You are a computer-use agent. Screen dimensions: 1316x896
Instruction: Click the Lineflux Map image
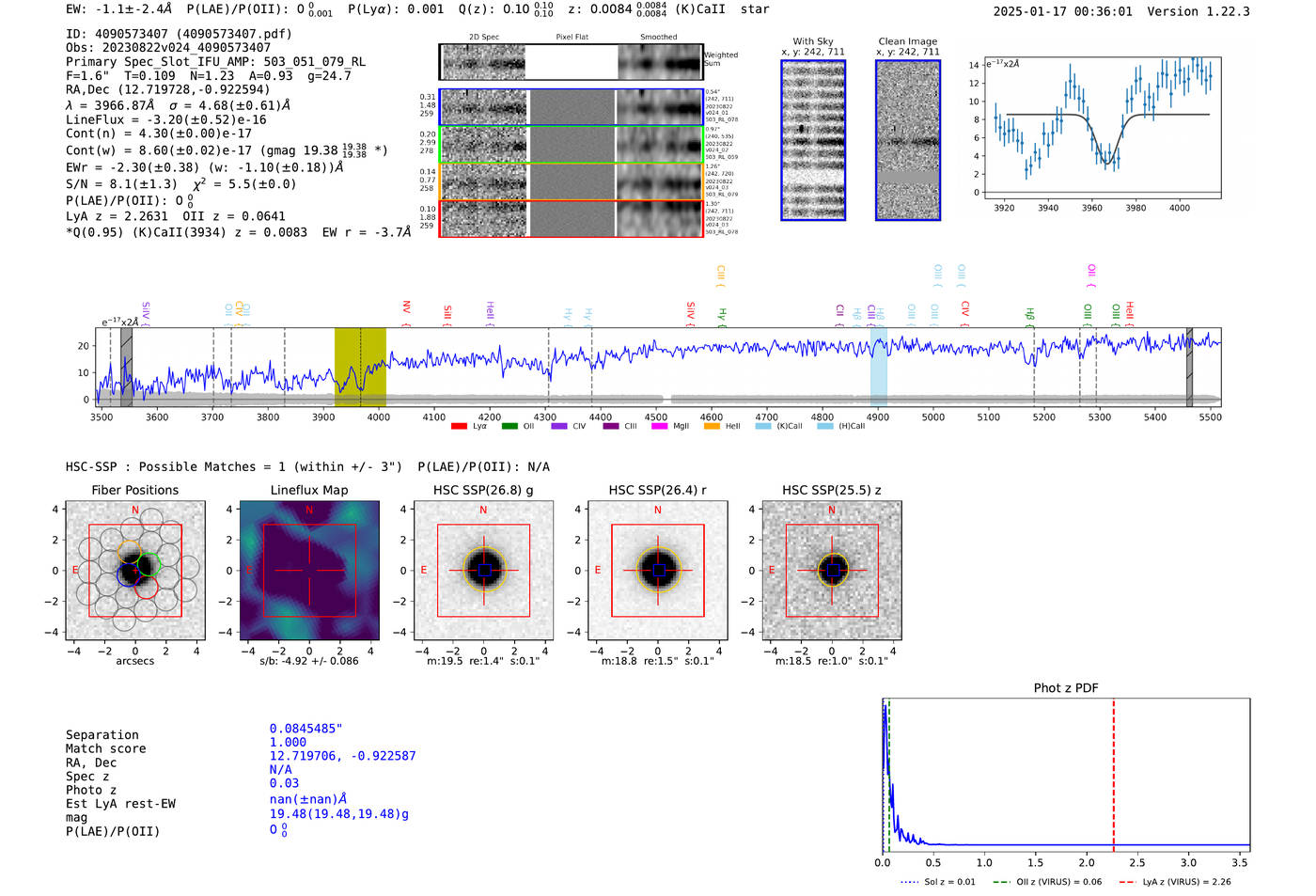(x=309, y=571)
